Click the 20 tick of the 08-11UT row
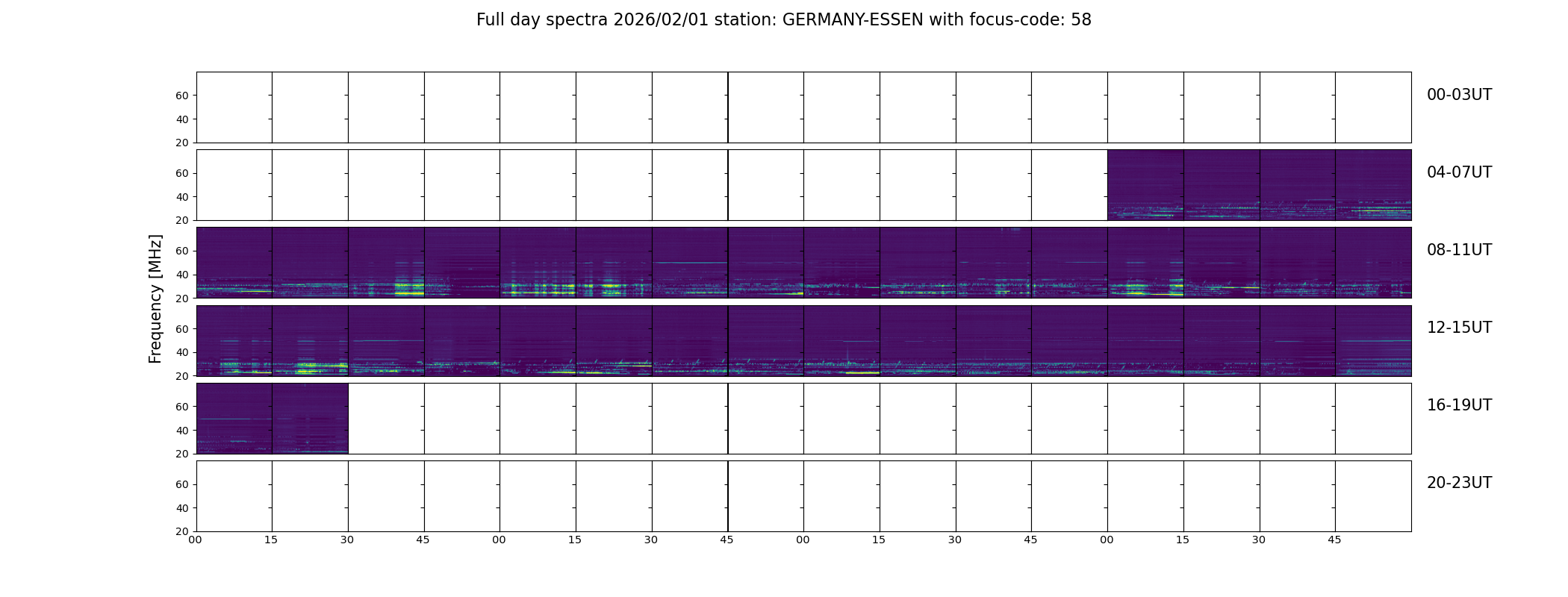This screenshot has height=597, width=1568. coord(181,298)
